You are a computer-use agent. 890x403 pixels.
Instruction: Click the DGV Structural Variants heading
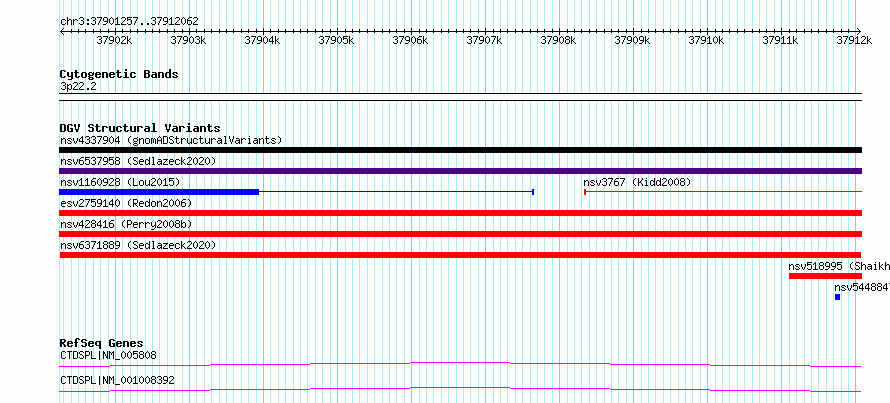(140, 128)
